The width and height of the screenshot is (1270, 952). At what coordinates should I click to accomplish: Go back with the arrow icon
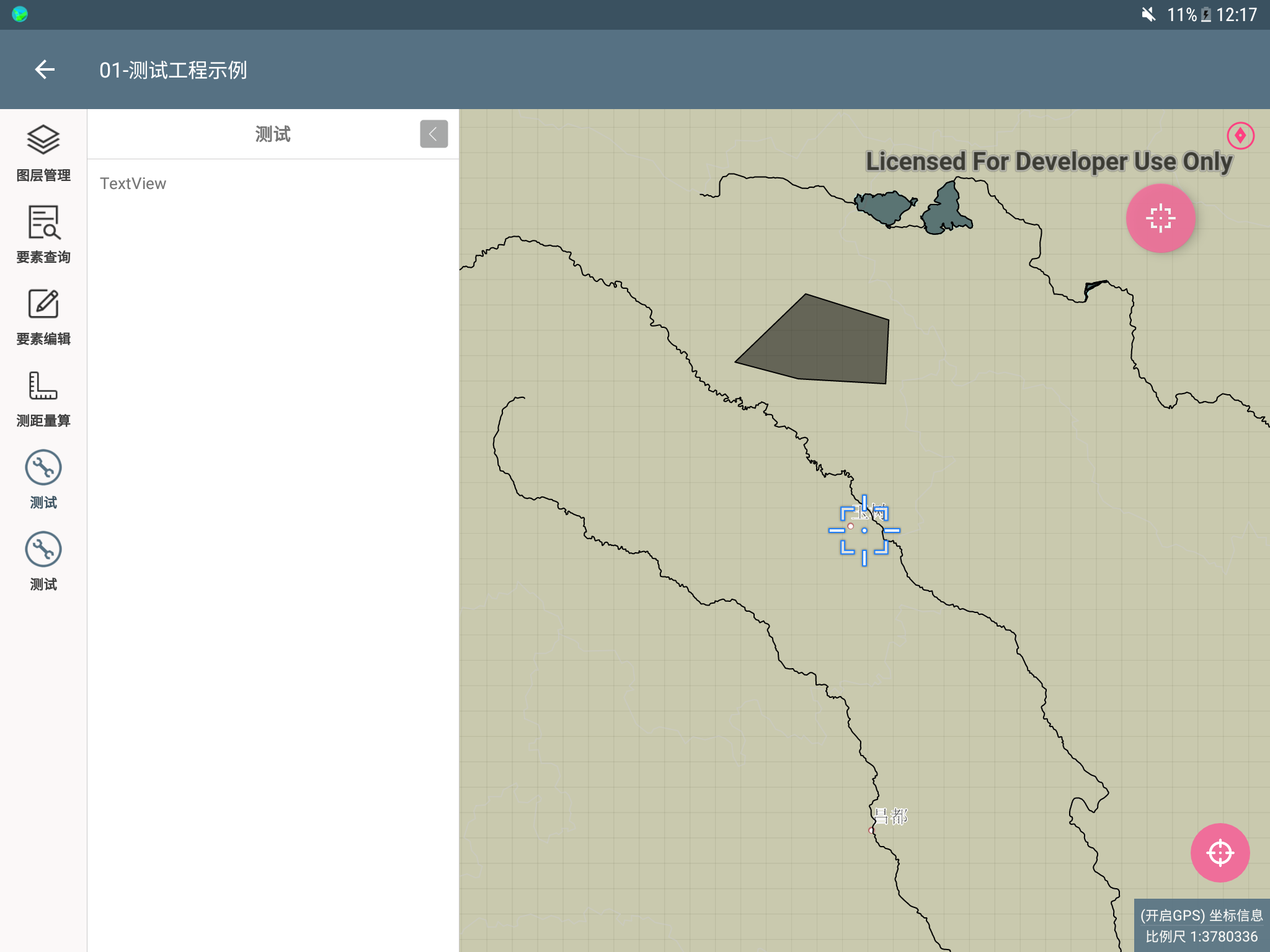point(45,69)
